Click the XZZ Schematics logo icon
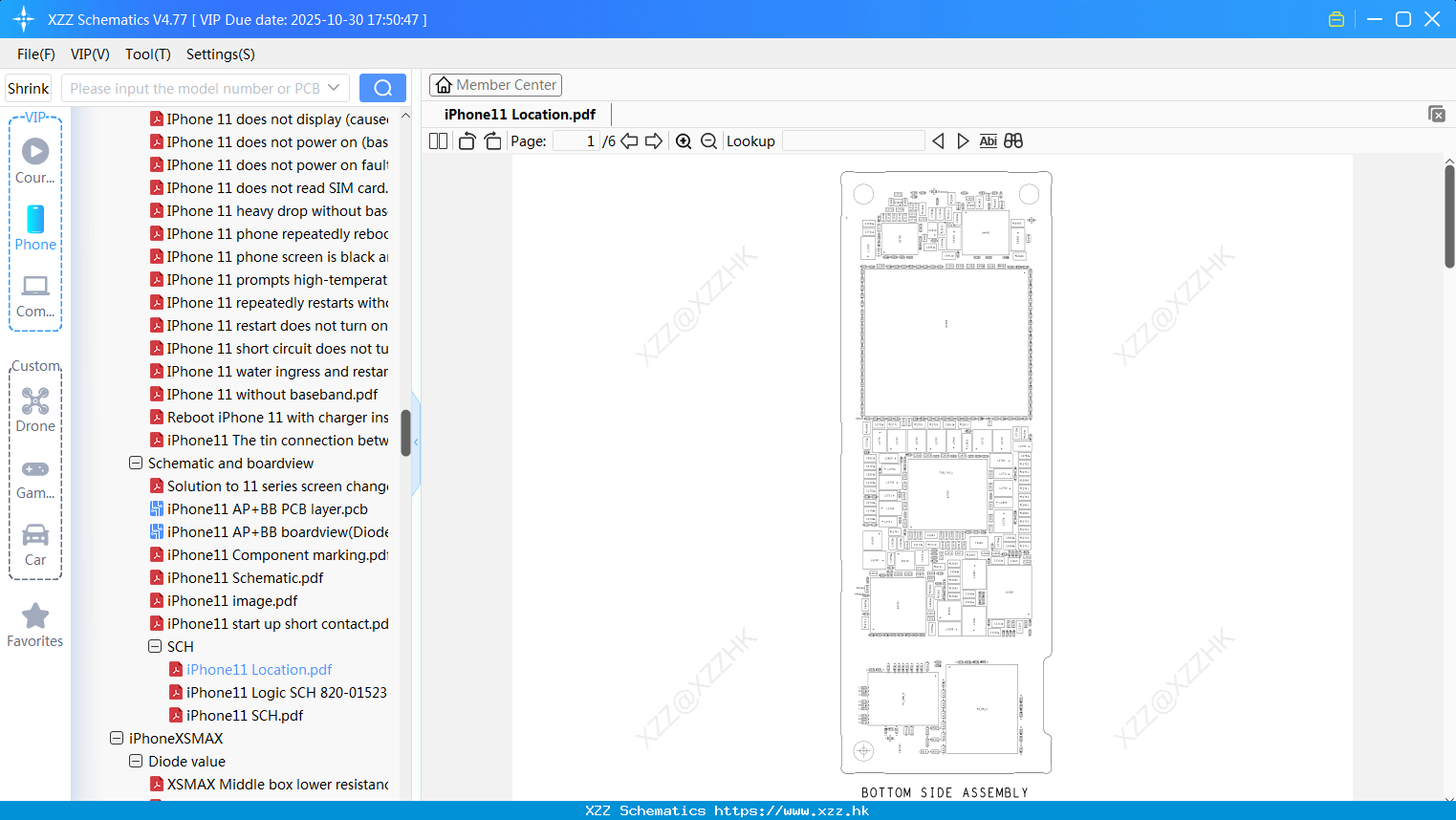This screenshot has height=820, width=1456. click(24, 19)
